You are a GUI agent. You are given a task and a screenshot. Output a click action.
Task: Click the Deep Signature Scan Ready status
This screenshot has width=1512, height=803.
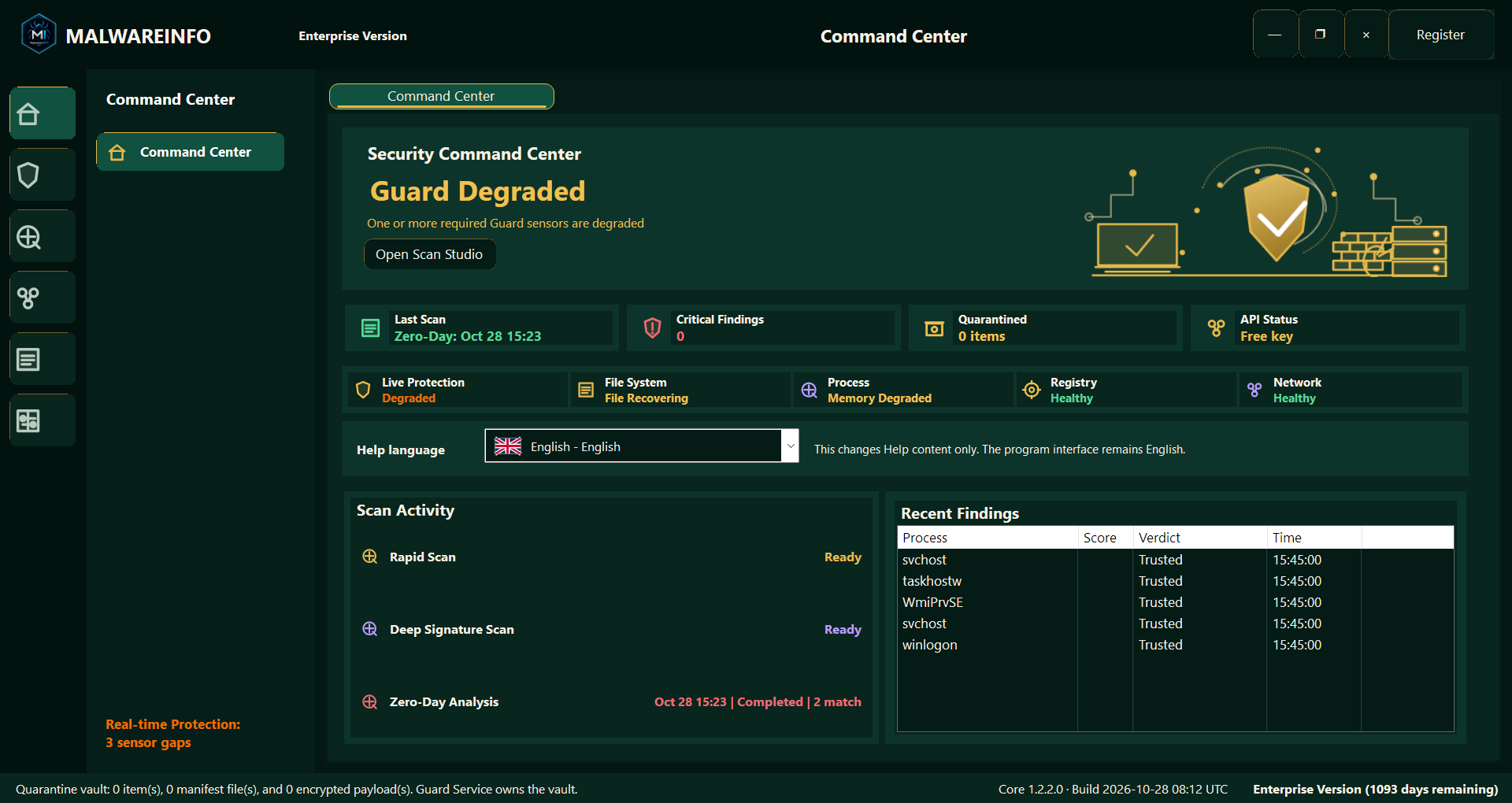pos(843,629)
